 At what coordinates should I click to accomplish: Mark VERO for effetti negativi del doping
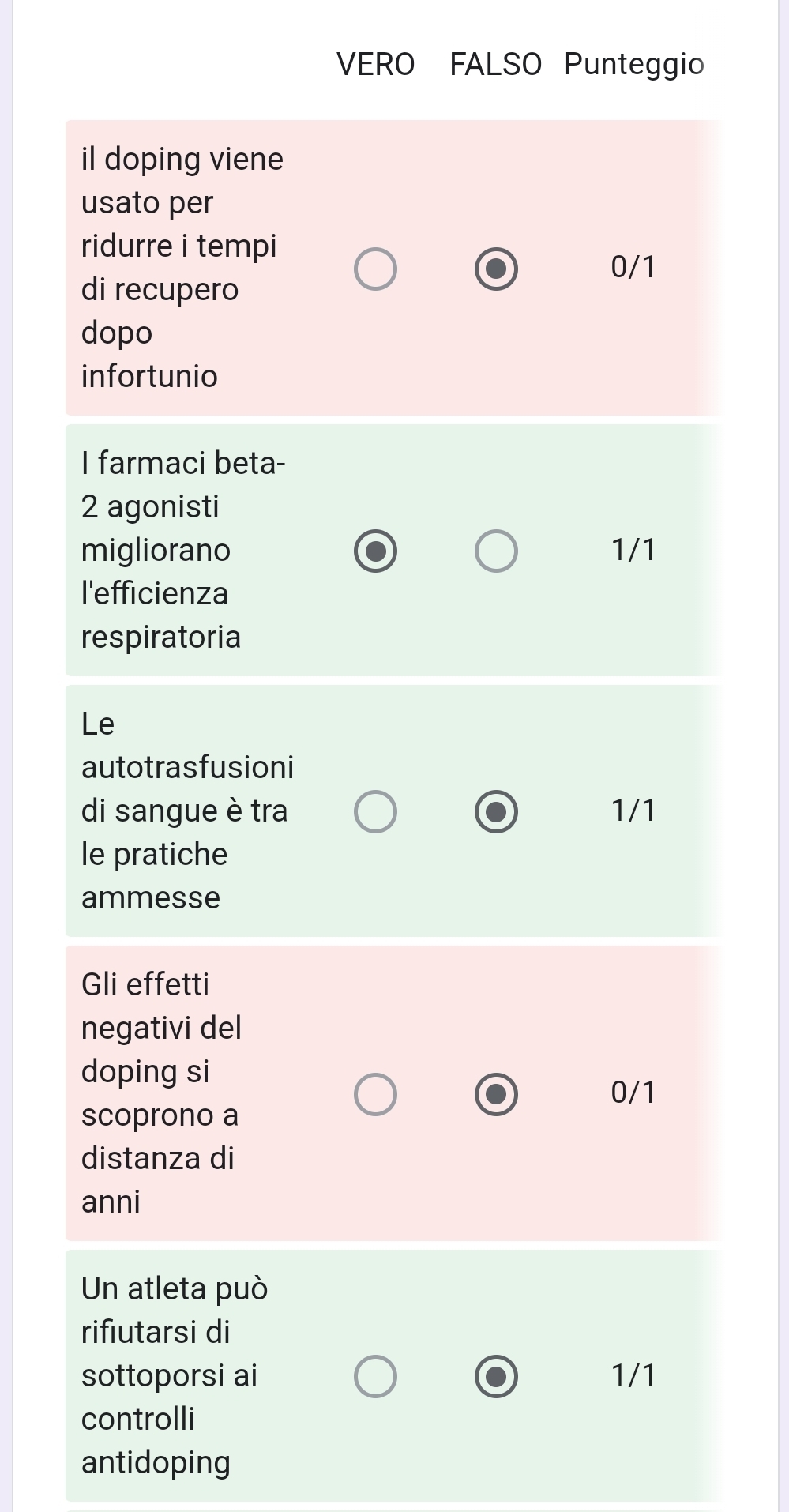[x=375, y=1094]
